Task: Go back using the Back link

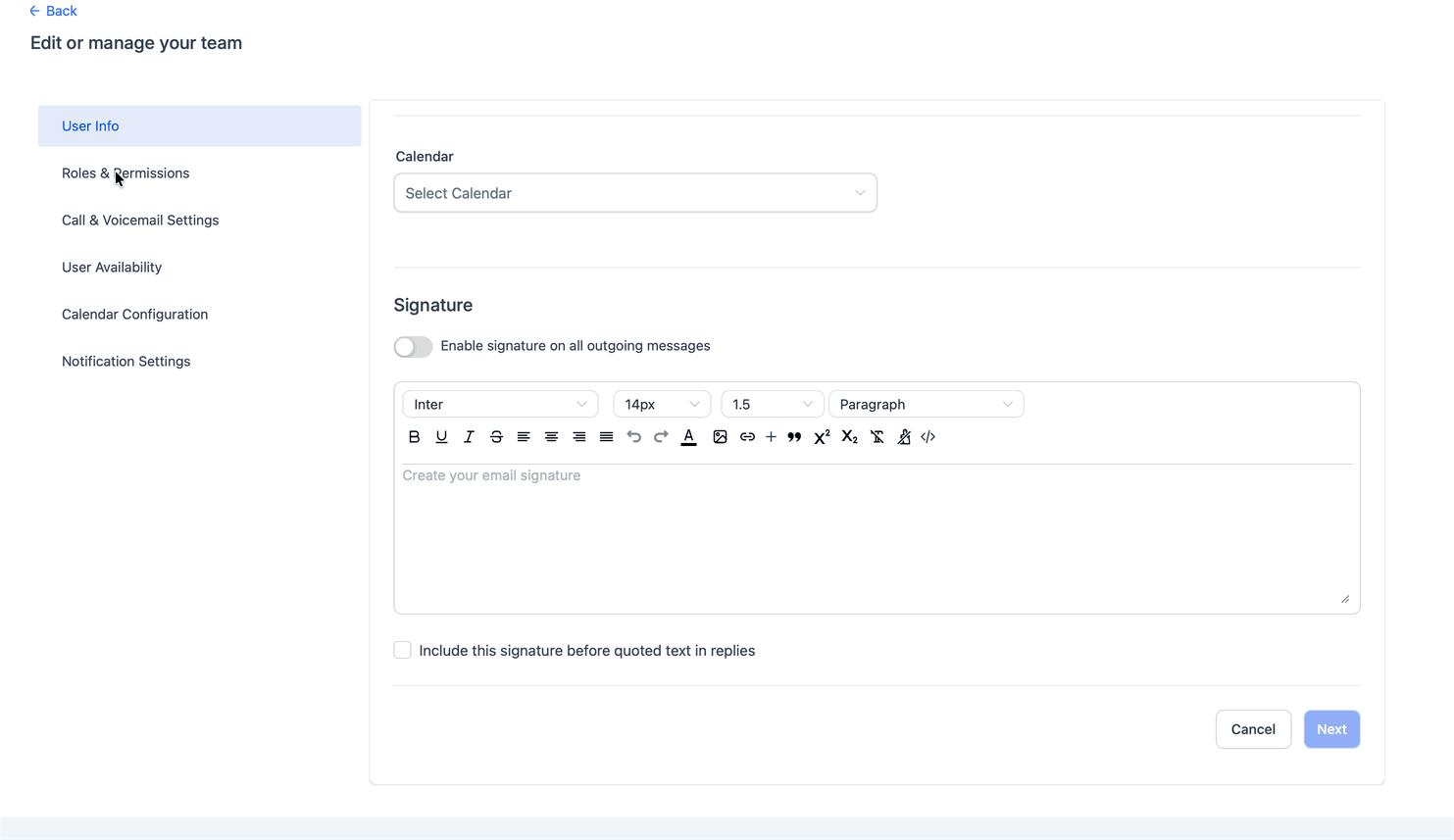Action: [53, 11]
